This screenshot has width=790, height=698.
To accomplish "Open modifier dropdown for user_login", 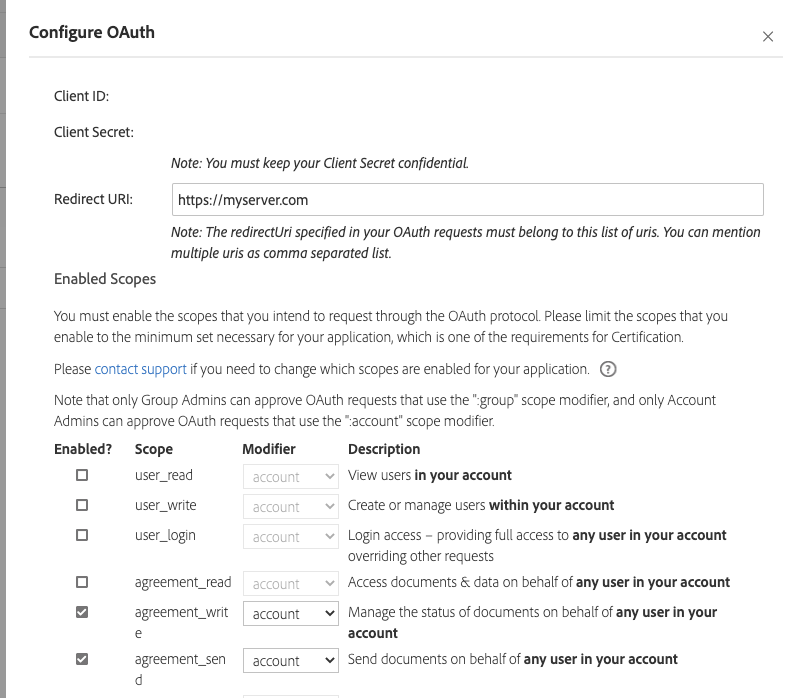I will point(291,537).
